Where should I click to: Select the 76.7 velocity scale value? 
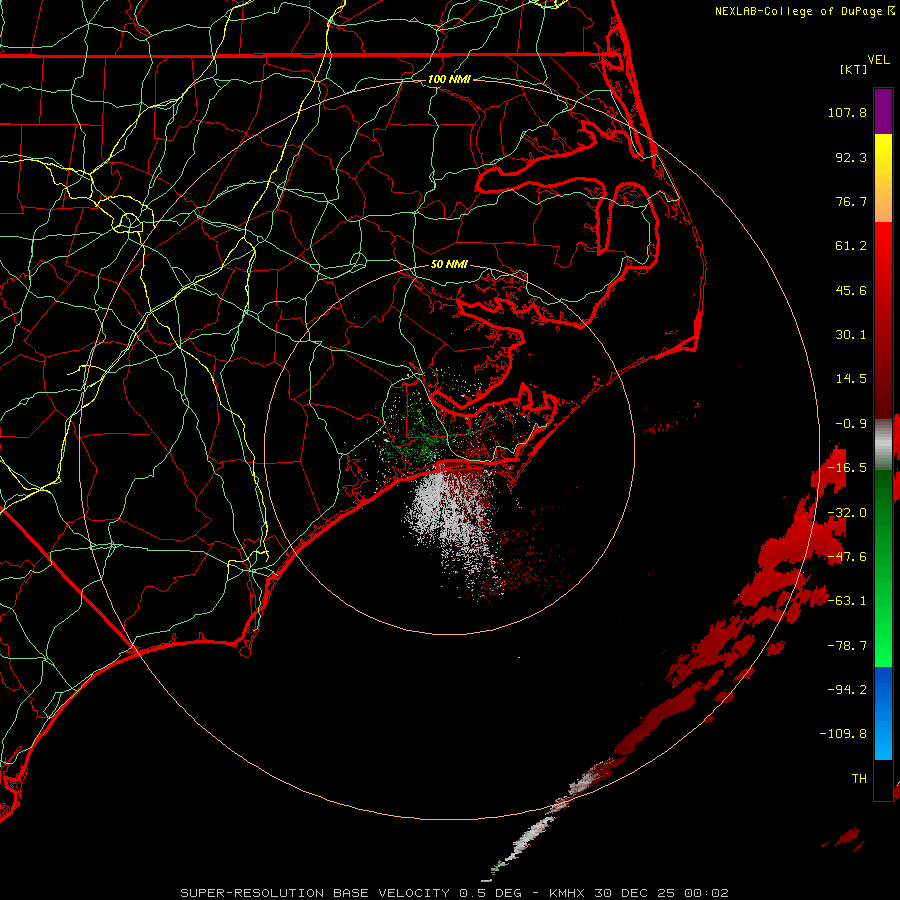pos(851,201)
